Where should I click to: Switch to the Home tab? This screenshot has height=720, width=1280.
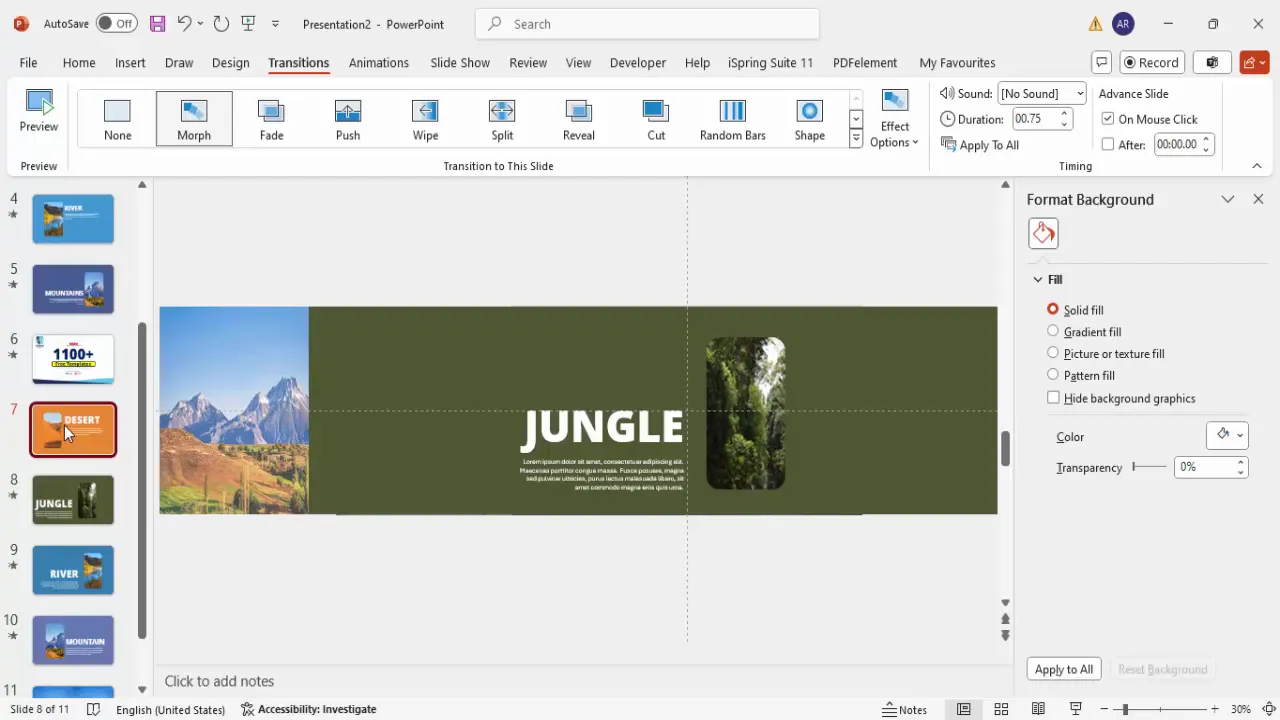79,62
